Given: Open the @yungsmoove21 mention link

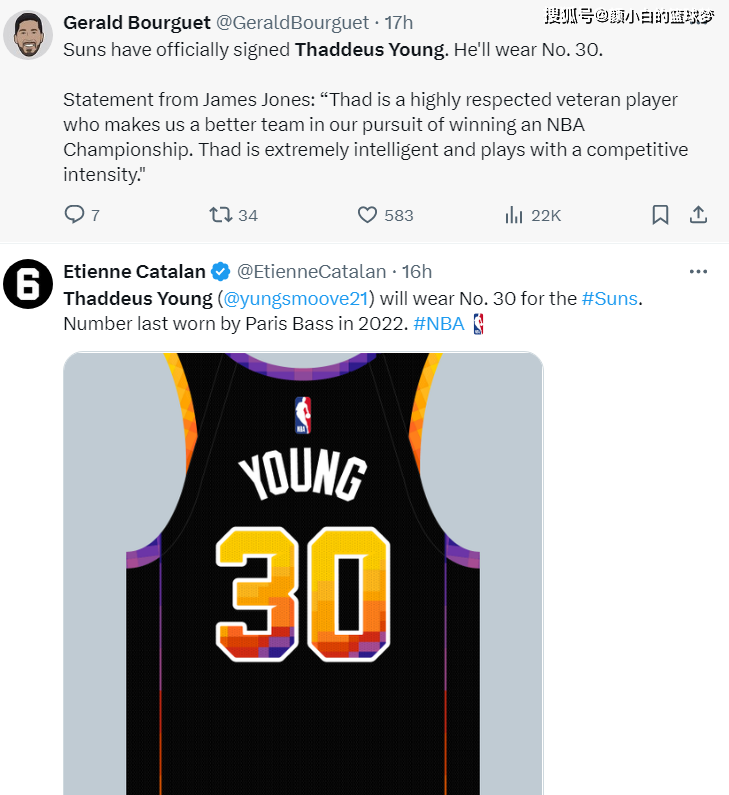Looking at the screenshot, I should click(296, 298).
